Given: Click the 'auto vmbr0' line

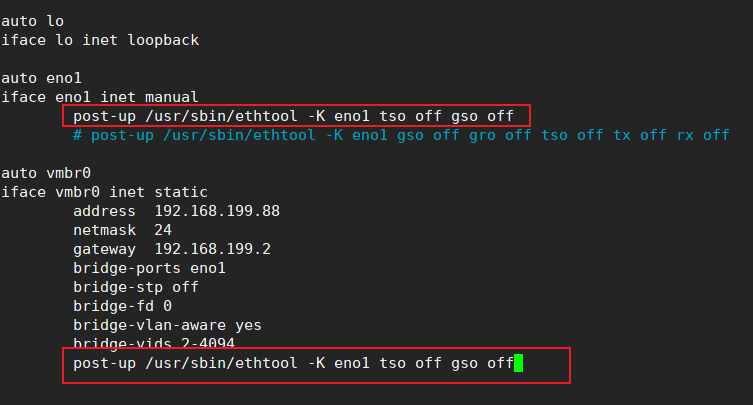Looking at the screenshot, I should [x=46, y=173].
